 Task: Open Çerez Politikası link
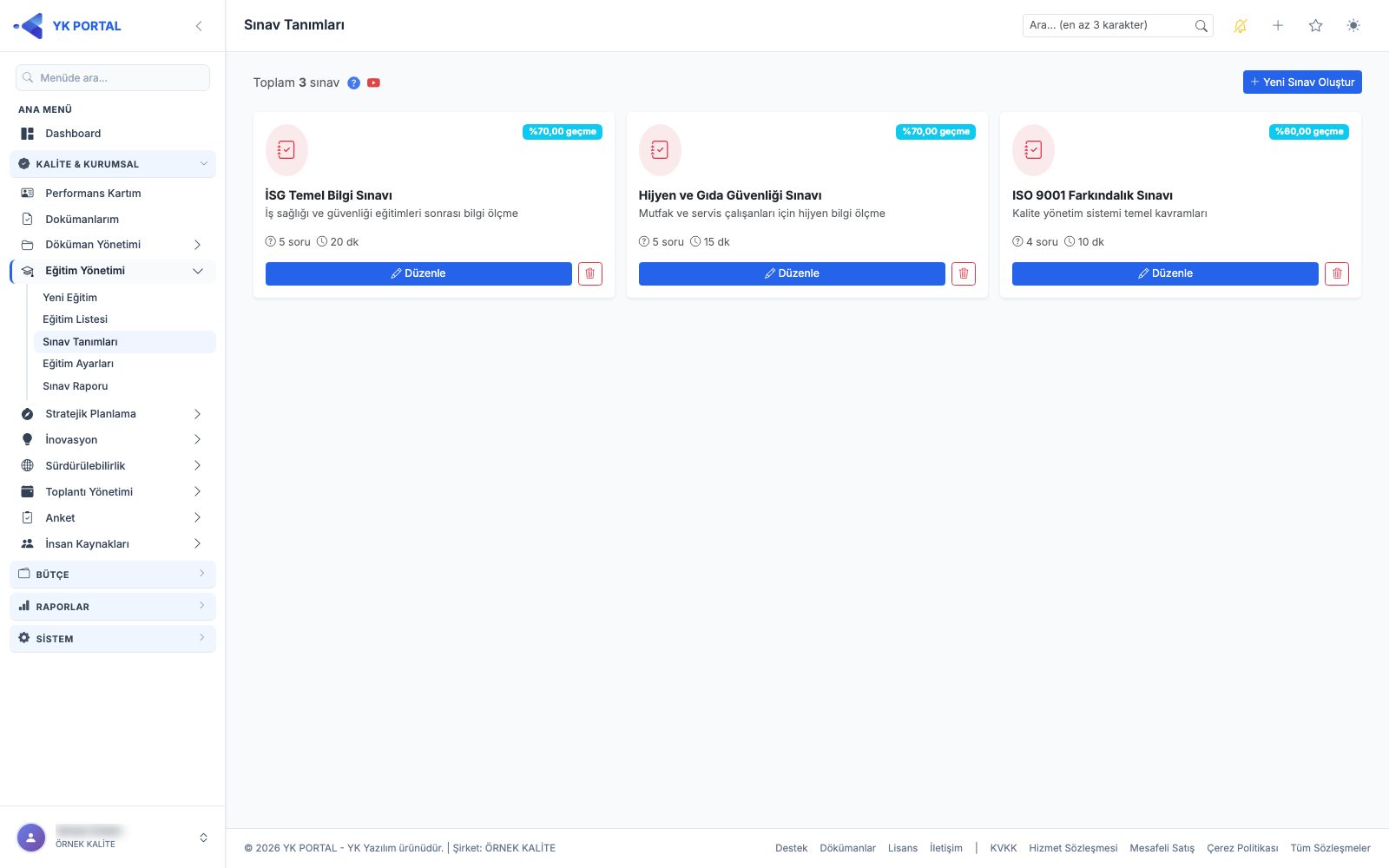tap(1242, 848)
